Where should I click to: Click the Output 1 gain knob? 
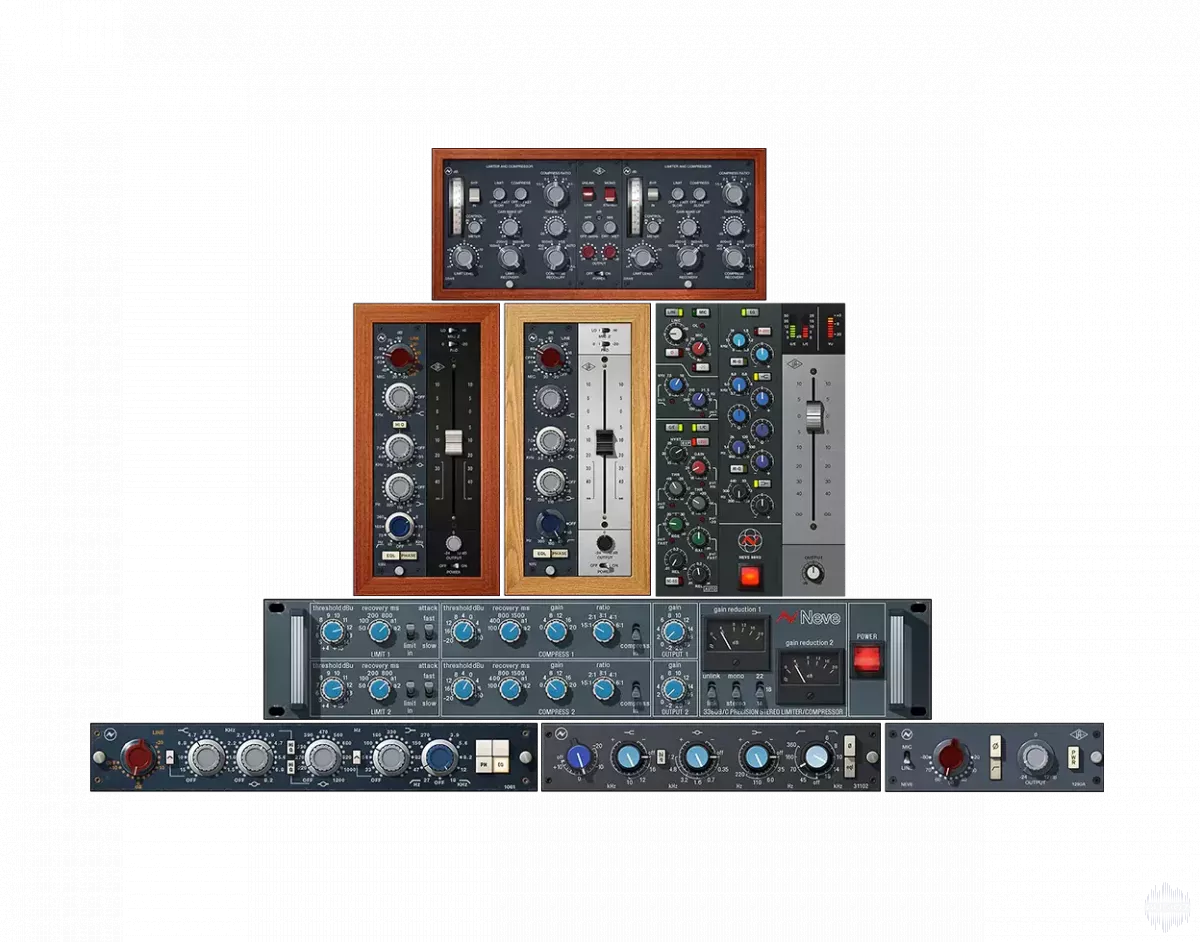[x=674, y=632]
